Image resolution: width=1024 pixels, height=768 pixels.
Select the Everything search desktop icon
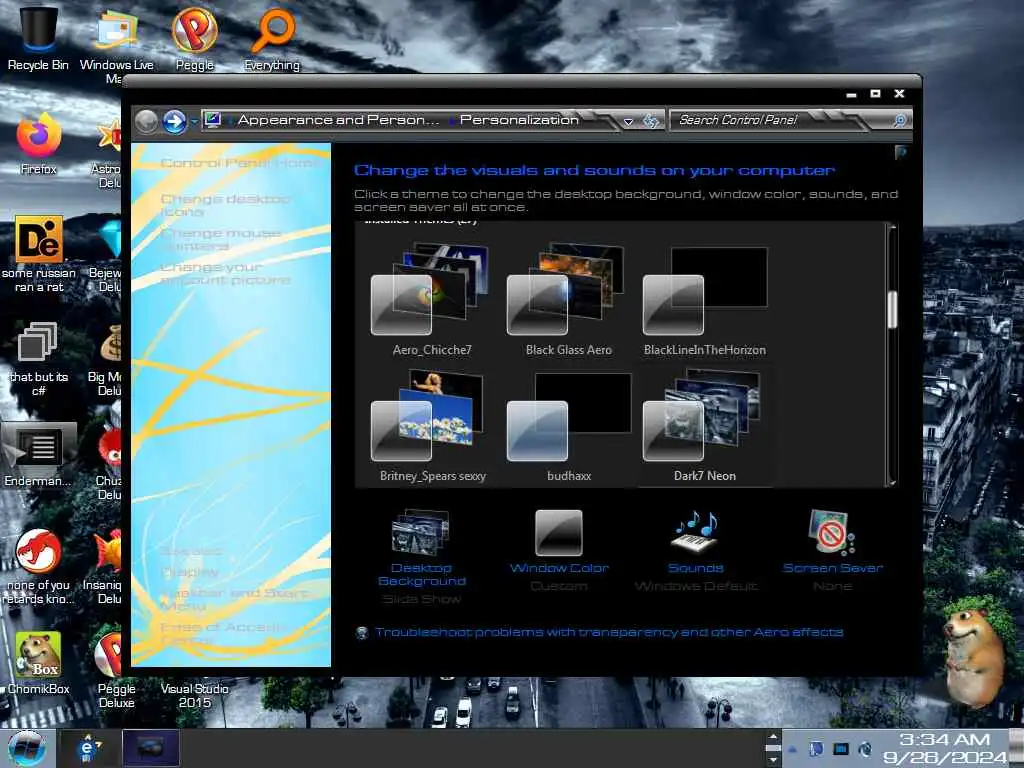(x=272, y=38)
